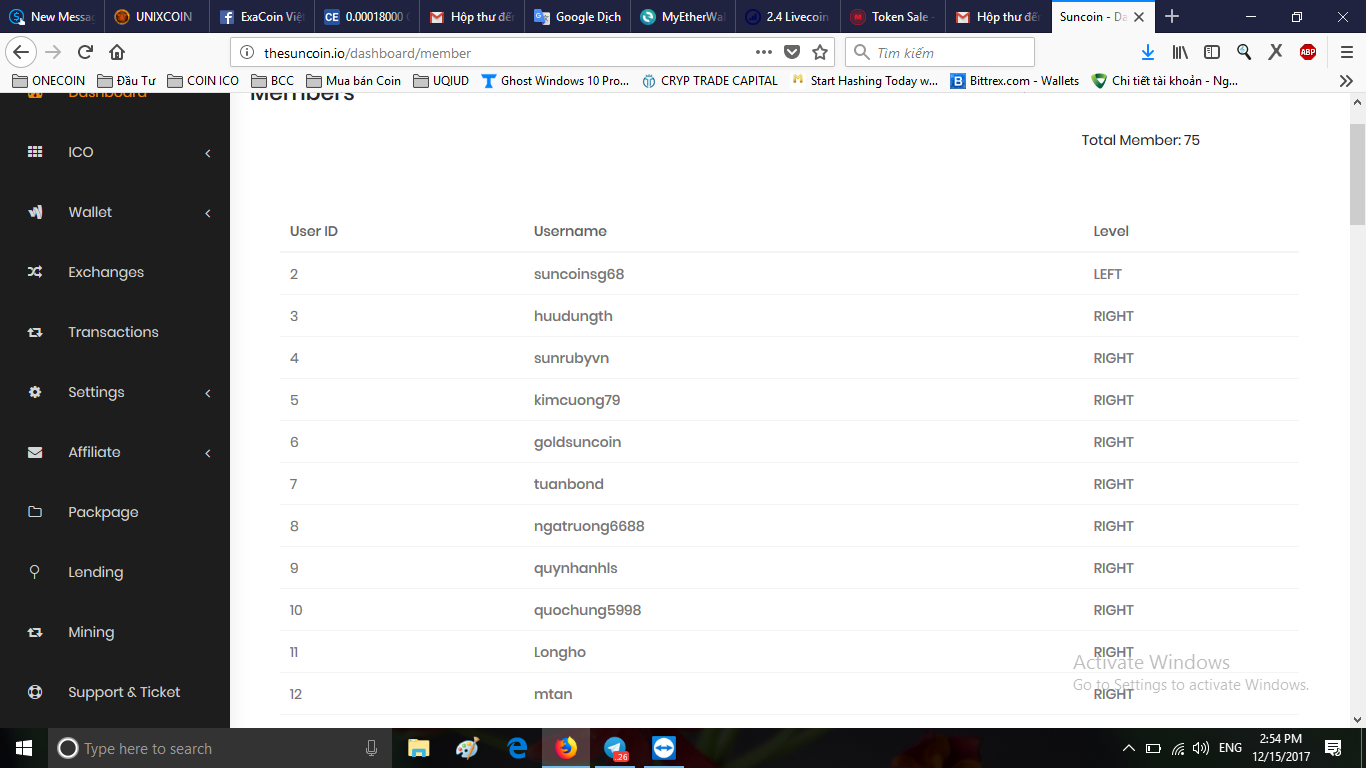Viewport: 1366px width, 768px height.
Task: Expand the Wallet submenu chevron
Action: 208,213
